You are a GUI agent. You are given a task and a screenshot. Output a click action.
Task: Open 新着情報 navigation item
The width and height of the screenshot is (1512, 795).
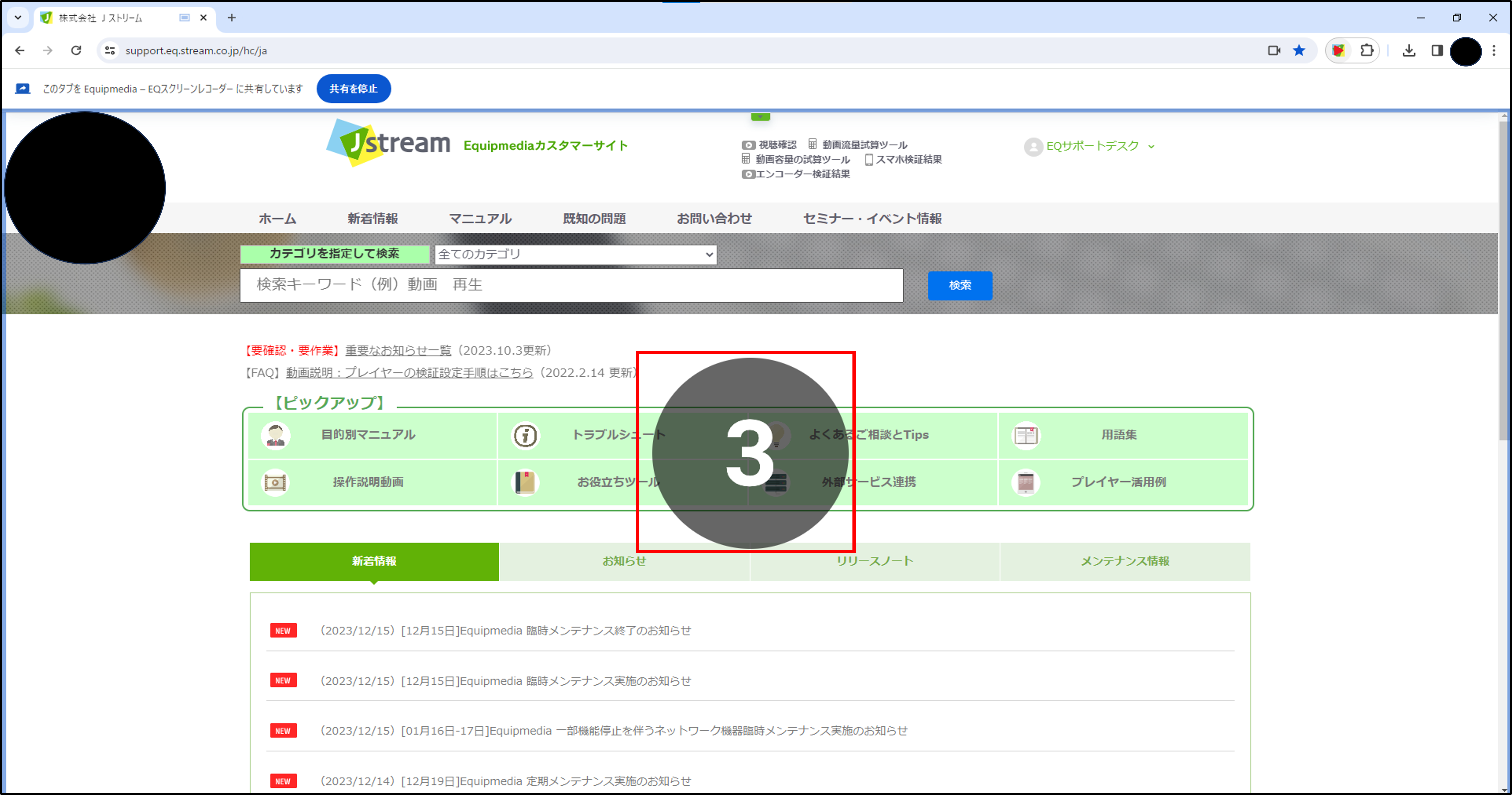click(x=372, y=218)
